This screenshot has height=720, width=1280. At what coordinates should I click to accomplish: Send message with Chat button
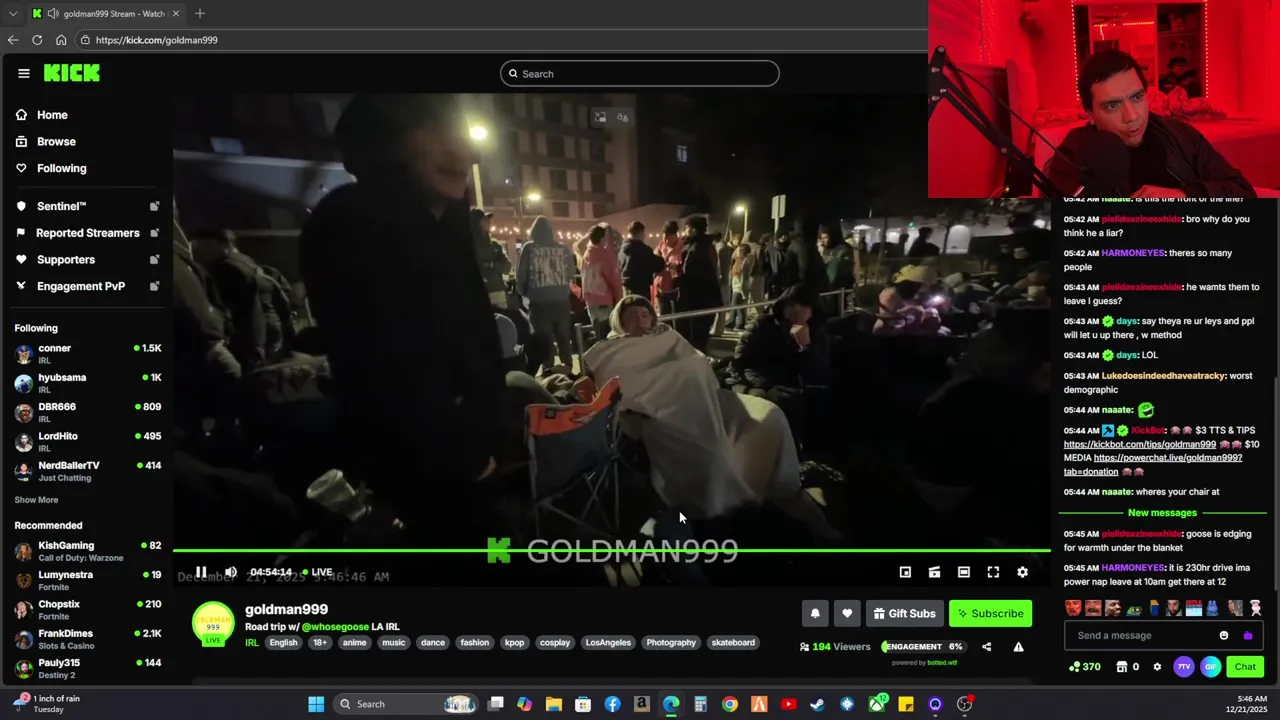point(1245,667)
